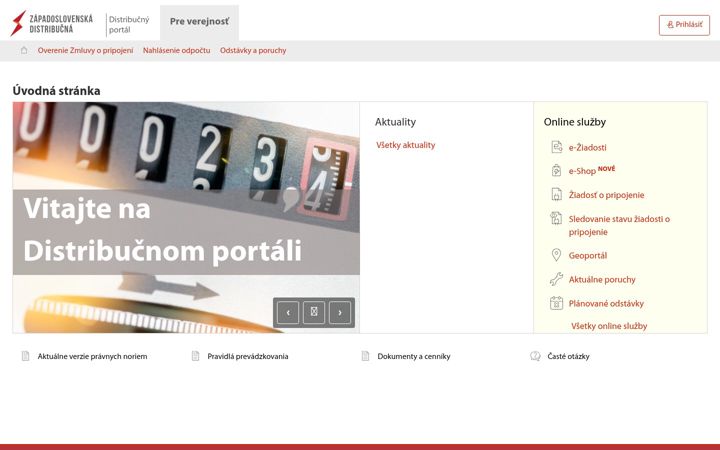Click the Aktuálne verzie právnych noriem document icon
This screenshot has width=720, height=450.
26,356
